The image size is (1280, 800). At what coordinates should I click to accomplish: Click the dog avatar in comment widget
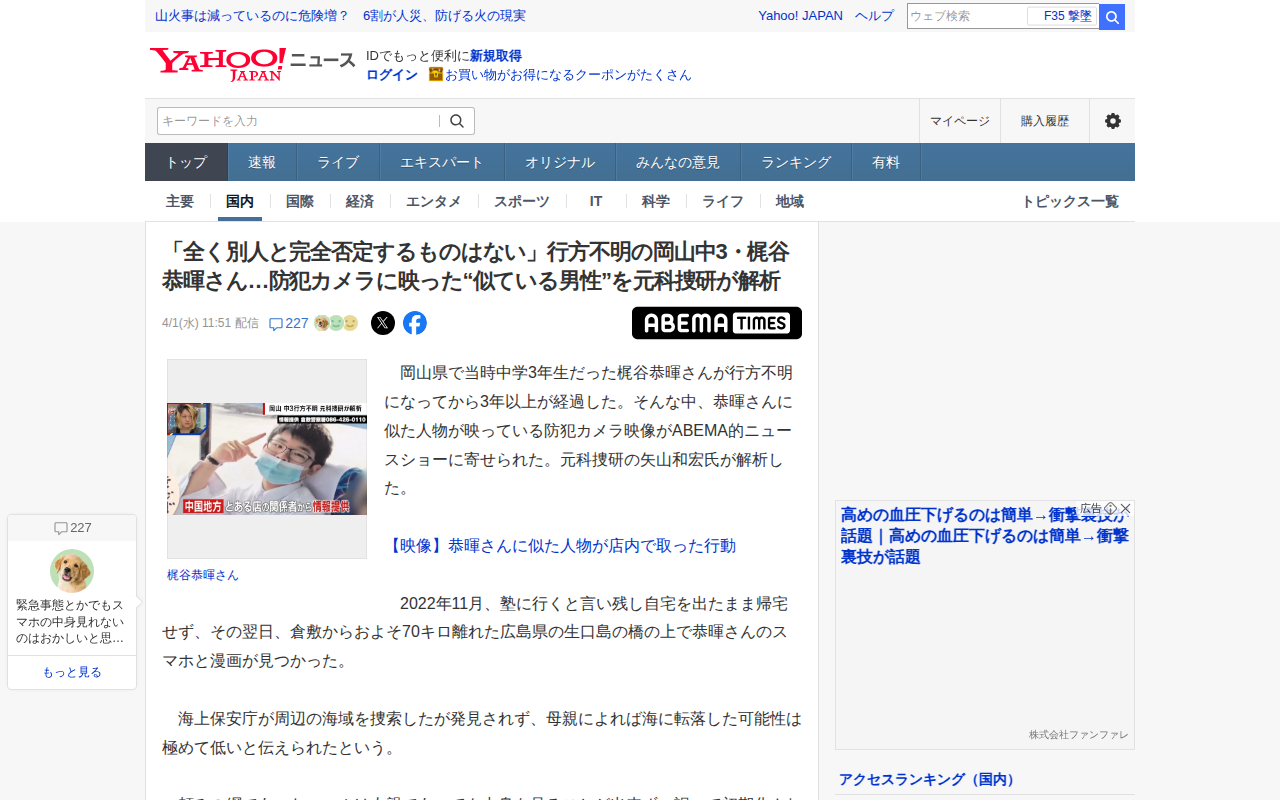click(72, 571)
